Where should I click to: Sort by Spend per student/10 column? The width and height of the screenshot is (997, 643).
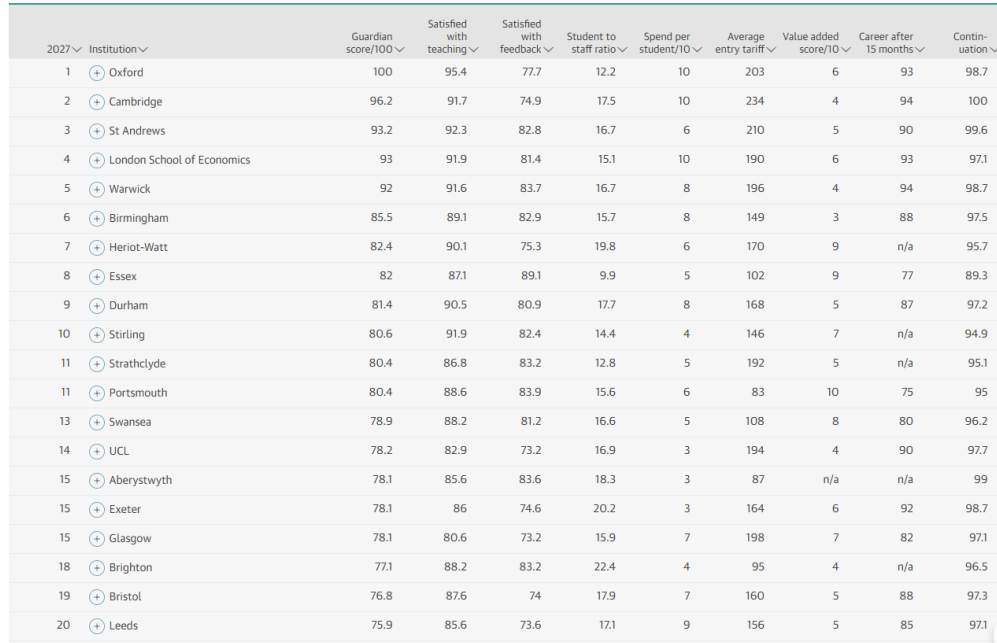pos(670,43)
